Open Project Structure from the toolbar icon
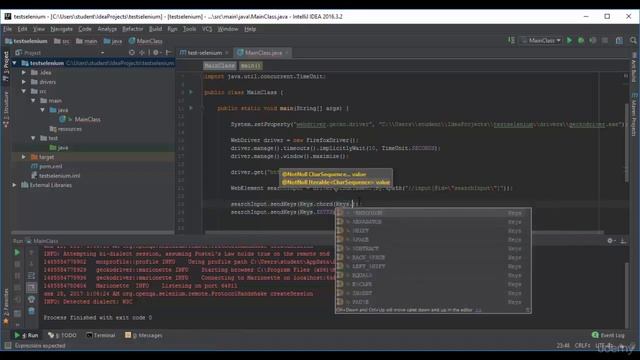Image resolution: width=640 pixels, height=360 pixels. click(x=619, y=40)
